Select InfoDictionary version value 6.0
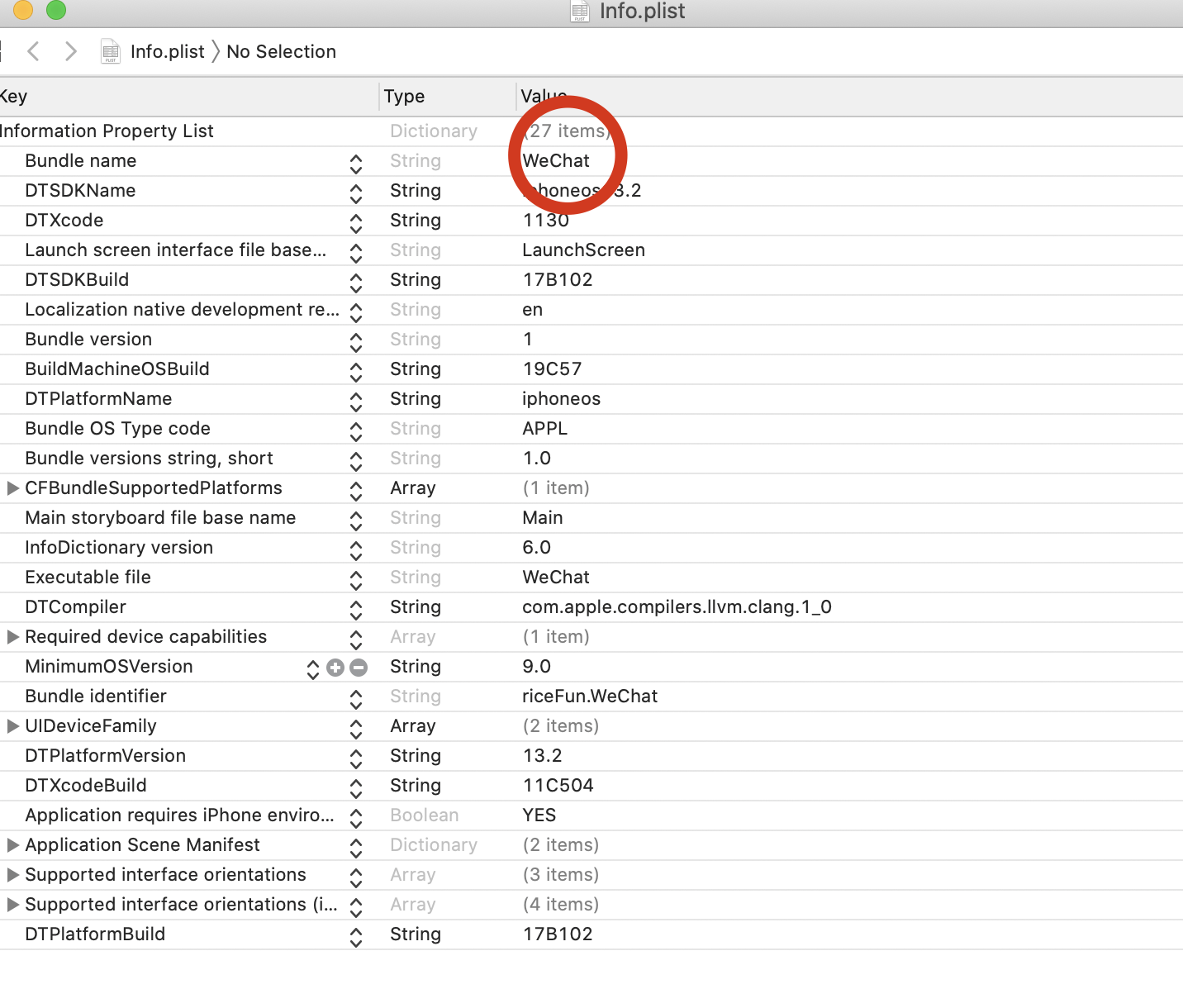Image resolution: width=1183 pixels, height=1008 pixels. [x=536, y=548]
